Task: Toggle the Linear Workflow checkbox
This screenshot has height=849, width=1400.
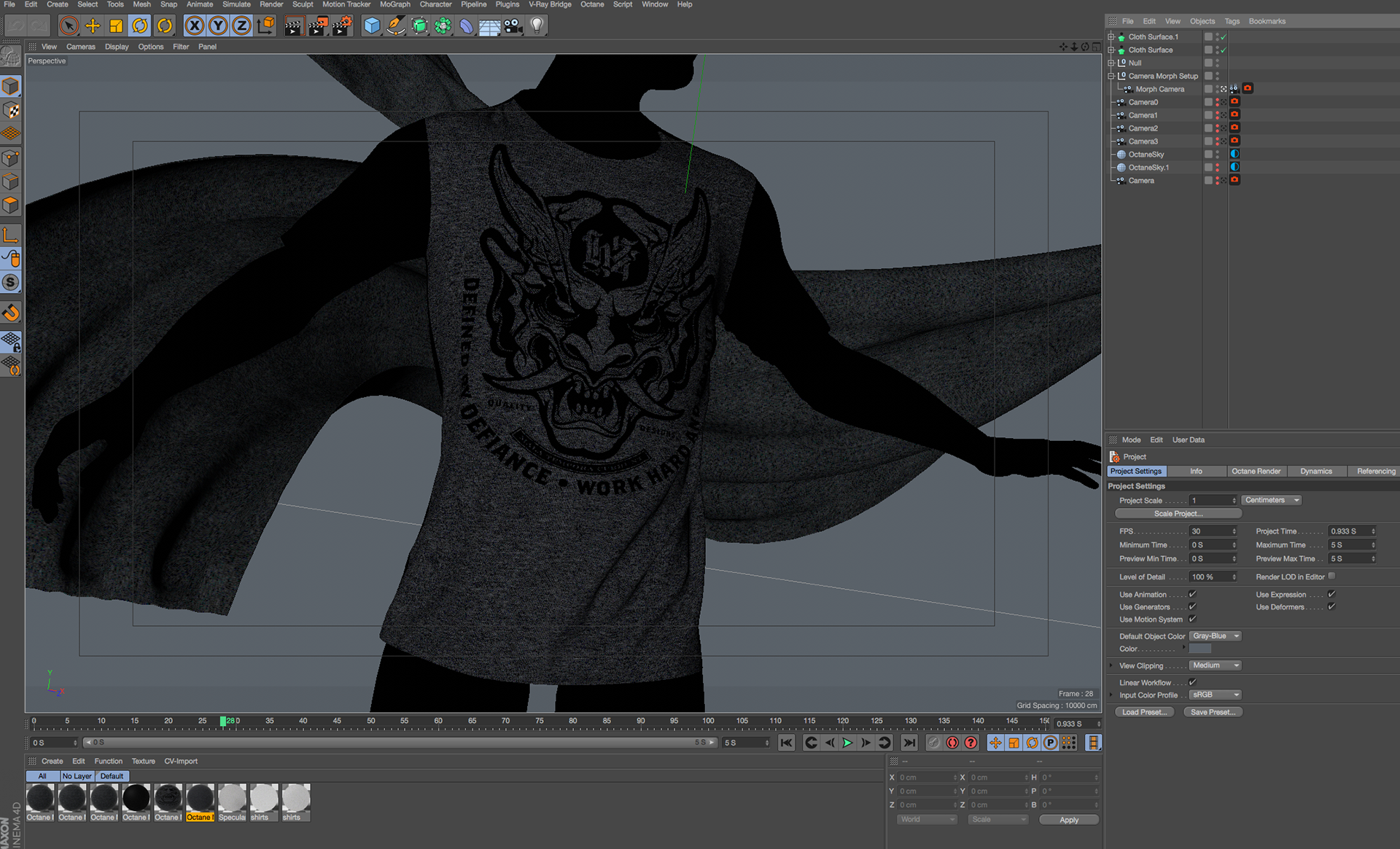Action: 1192,683
